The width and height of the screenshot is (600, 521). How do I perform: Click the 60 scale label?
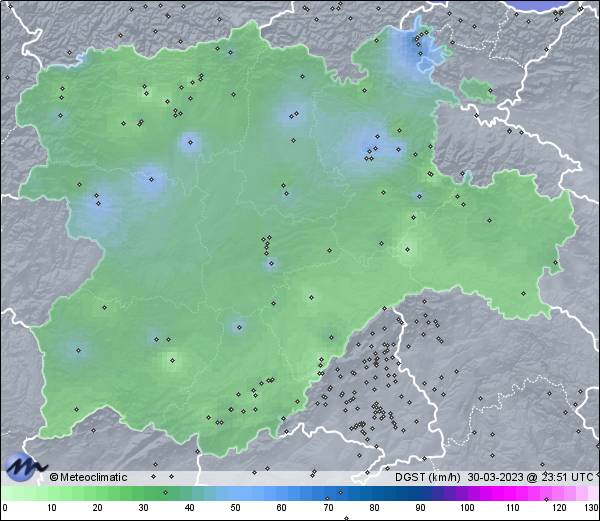click(282, 508)
